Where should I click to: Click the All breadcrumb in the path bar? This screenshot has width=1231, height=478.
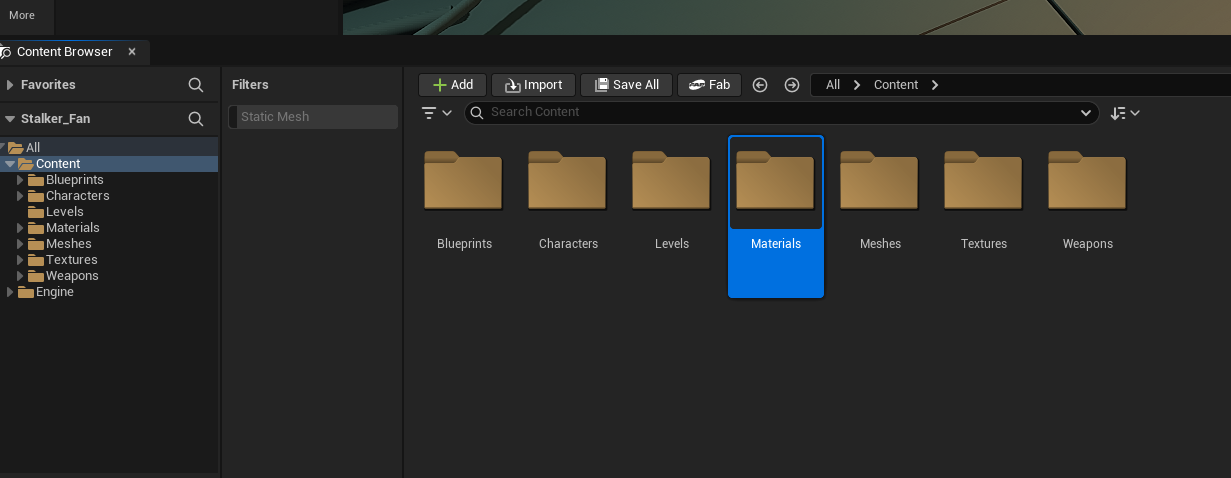click(x=833, y=85)
